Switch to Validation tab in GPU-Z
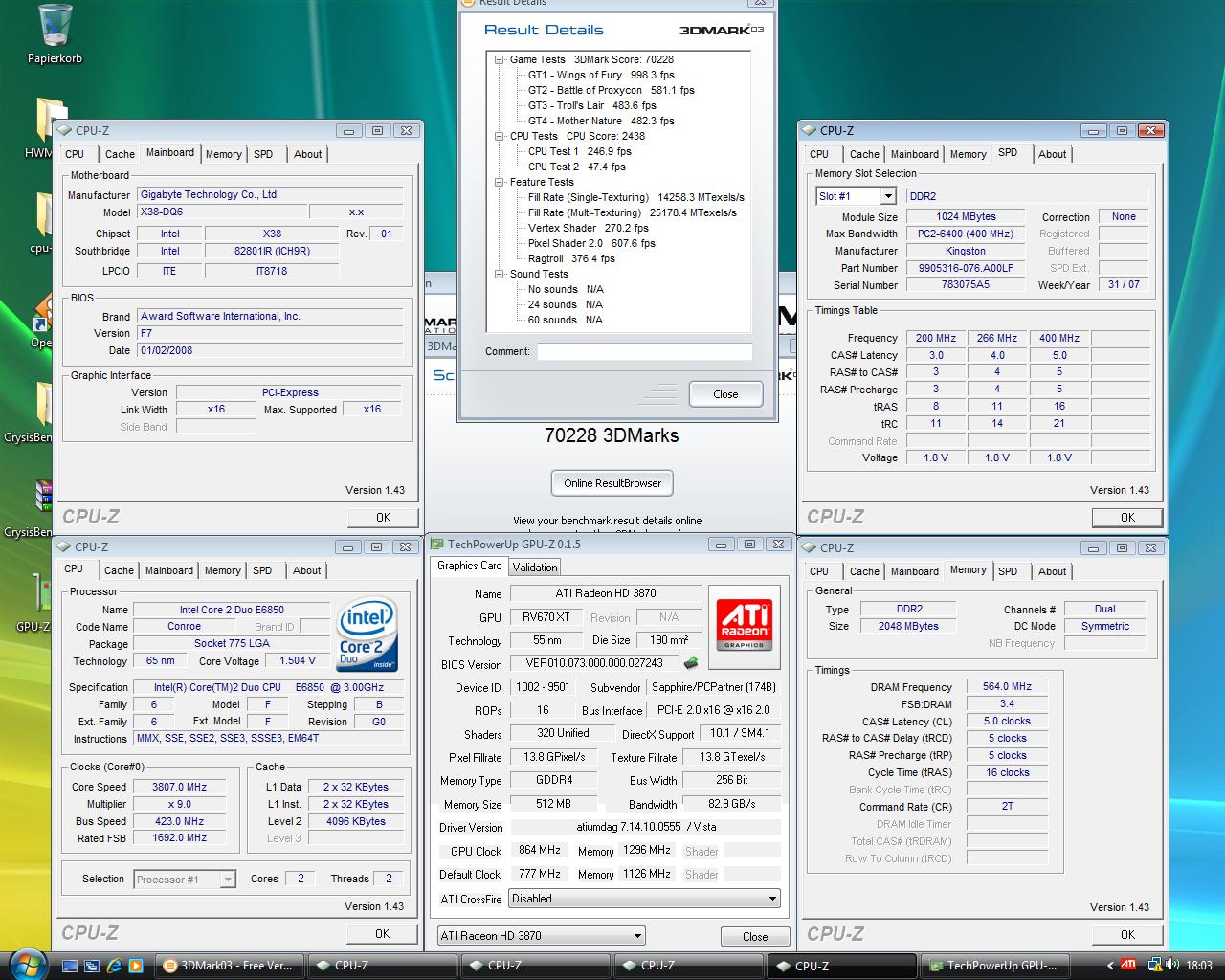 (x=534, y=567)
